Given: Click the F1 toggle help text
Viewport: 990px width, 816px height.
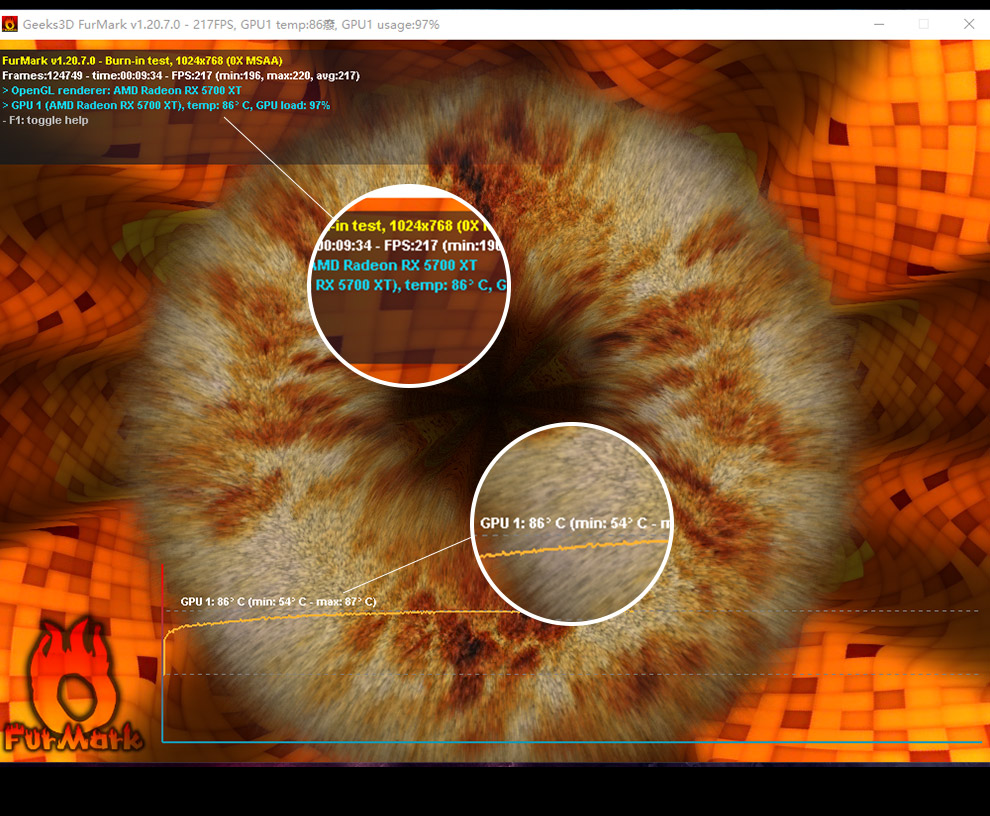Looking at the screenshot, I should tap(46, 120).
